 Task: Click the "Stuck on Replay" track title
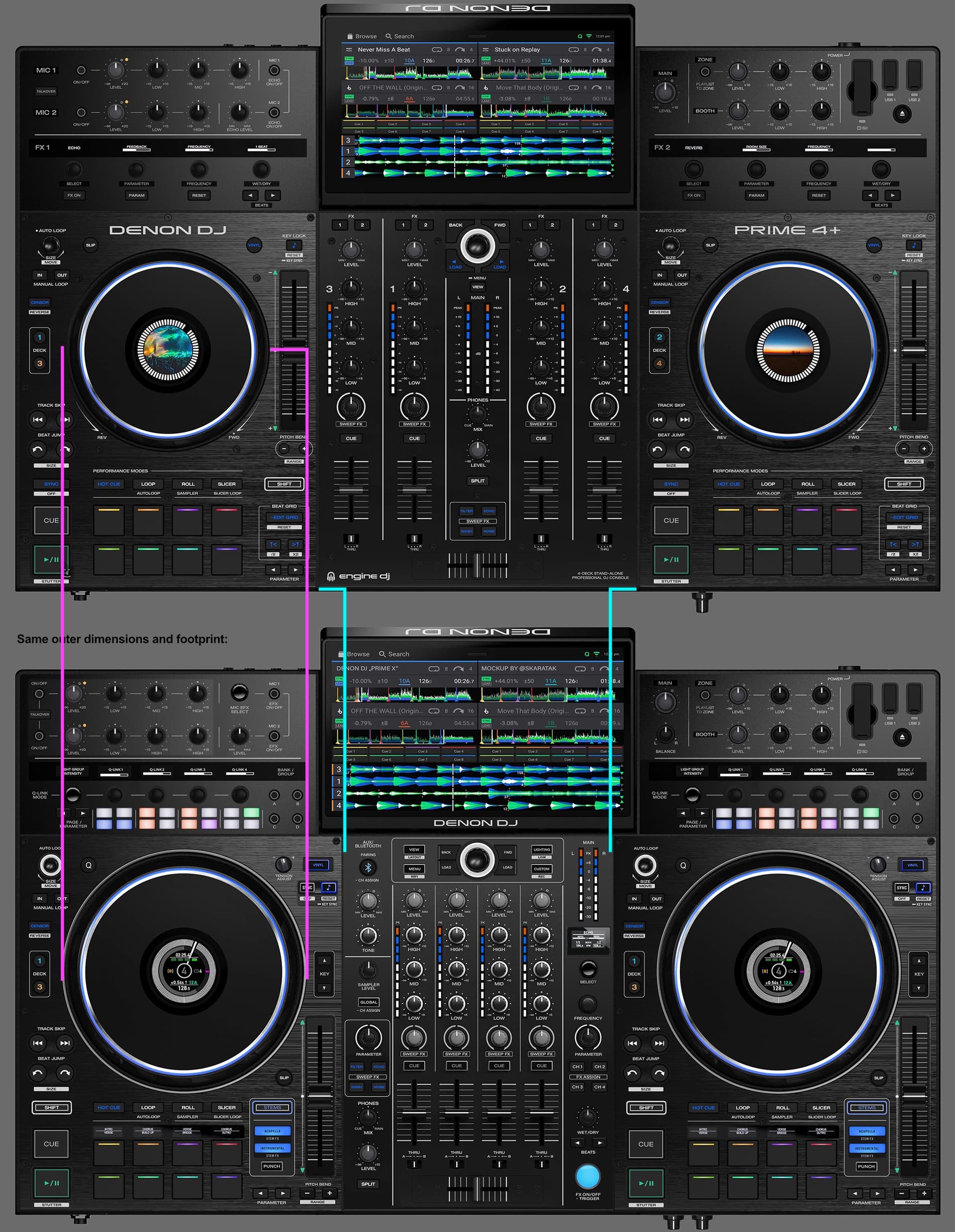click(x=517, y=50)
